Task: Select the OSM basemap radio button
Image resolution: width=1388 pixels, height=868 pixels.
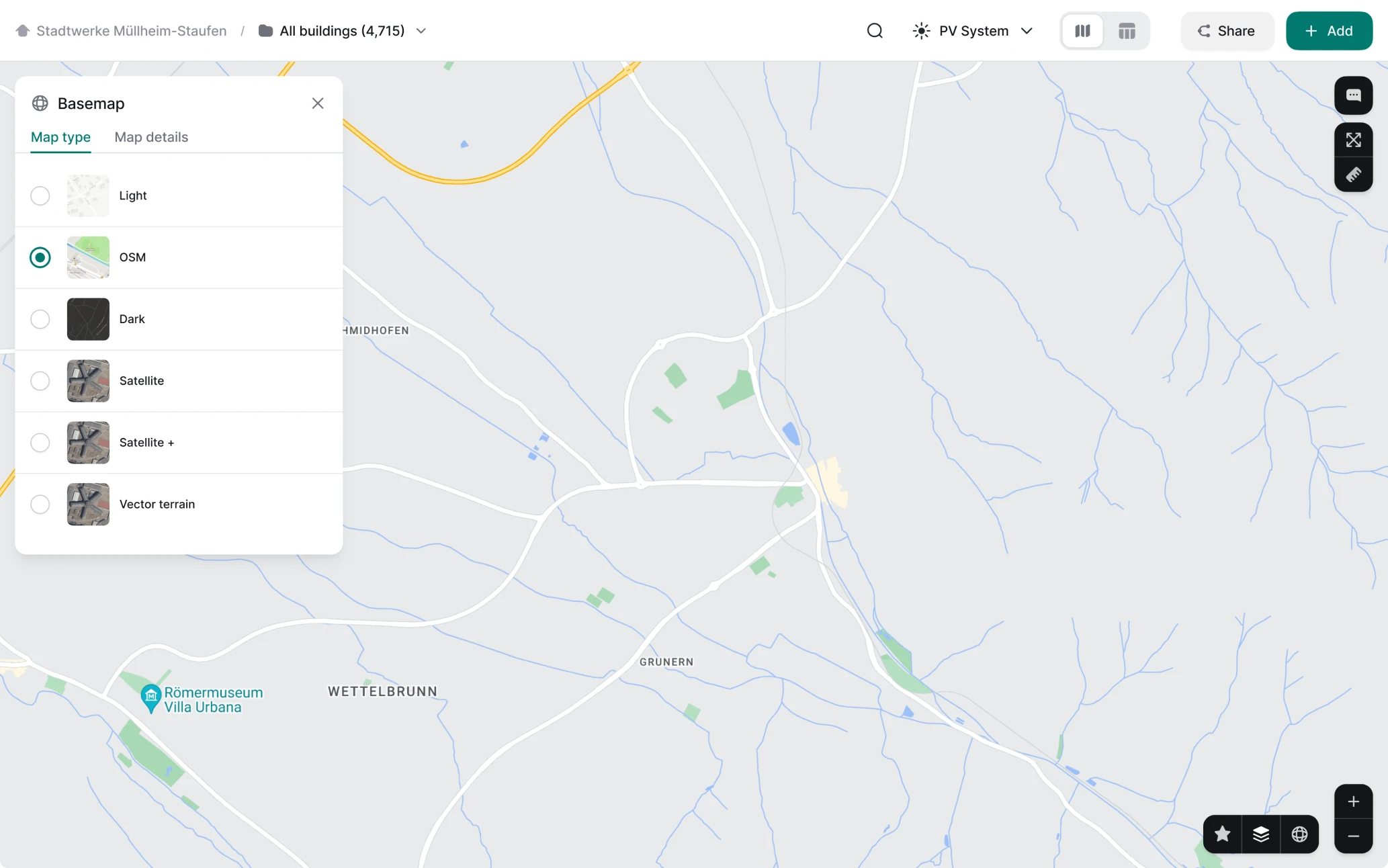Action: pyautogui.click(x=40, y=257)
